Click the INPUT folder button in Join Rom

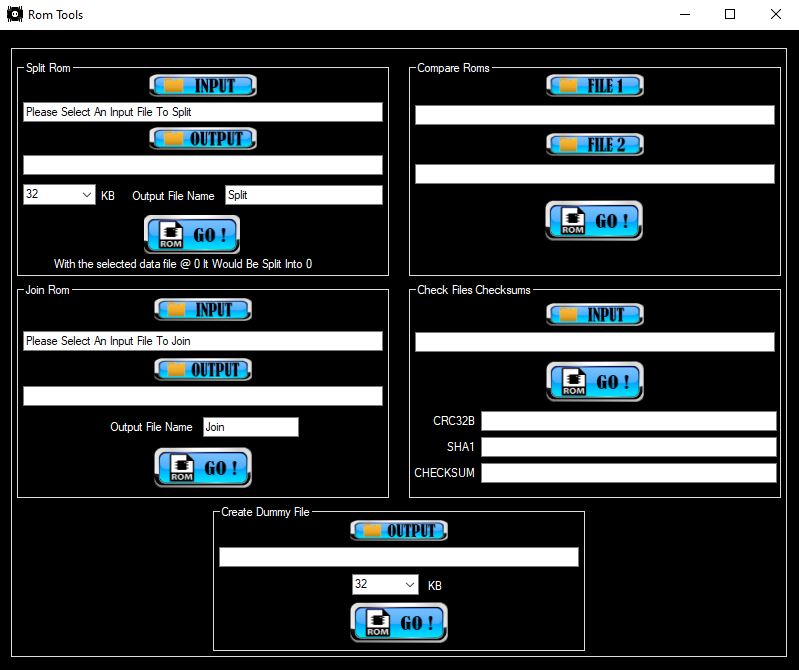[x=203, y=310]
